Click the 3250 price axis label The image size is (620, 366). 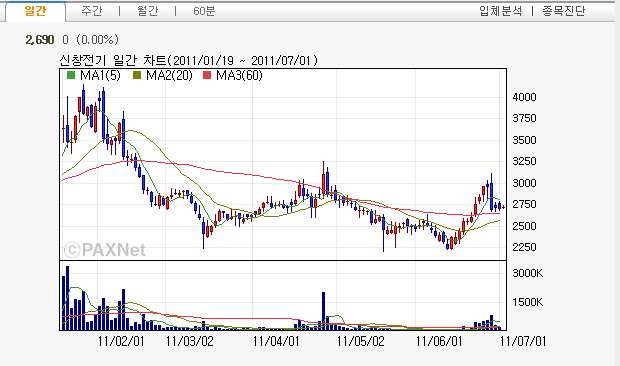(x=524, y=161)
